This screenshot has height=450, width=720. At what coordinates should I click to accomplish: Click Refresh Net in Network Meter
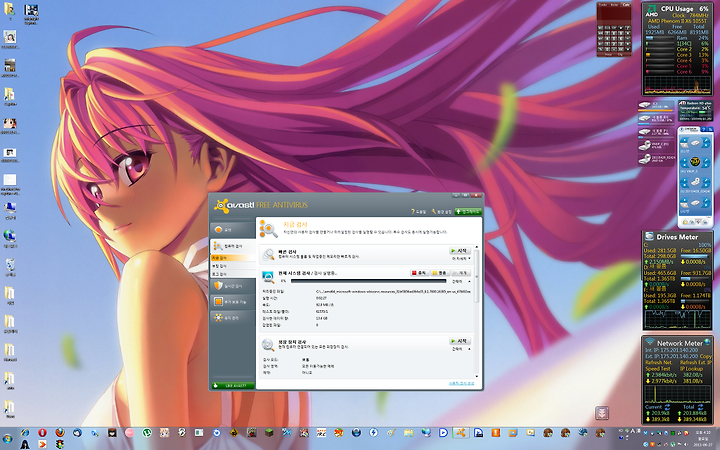(658, 362)
